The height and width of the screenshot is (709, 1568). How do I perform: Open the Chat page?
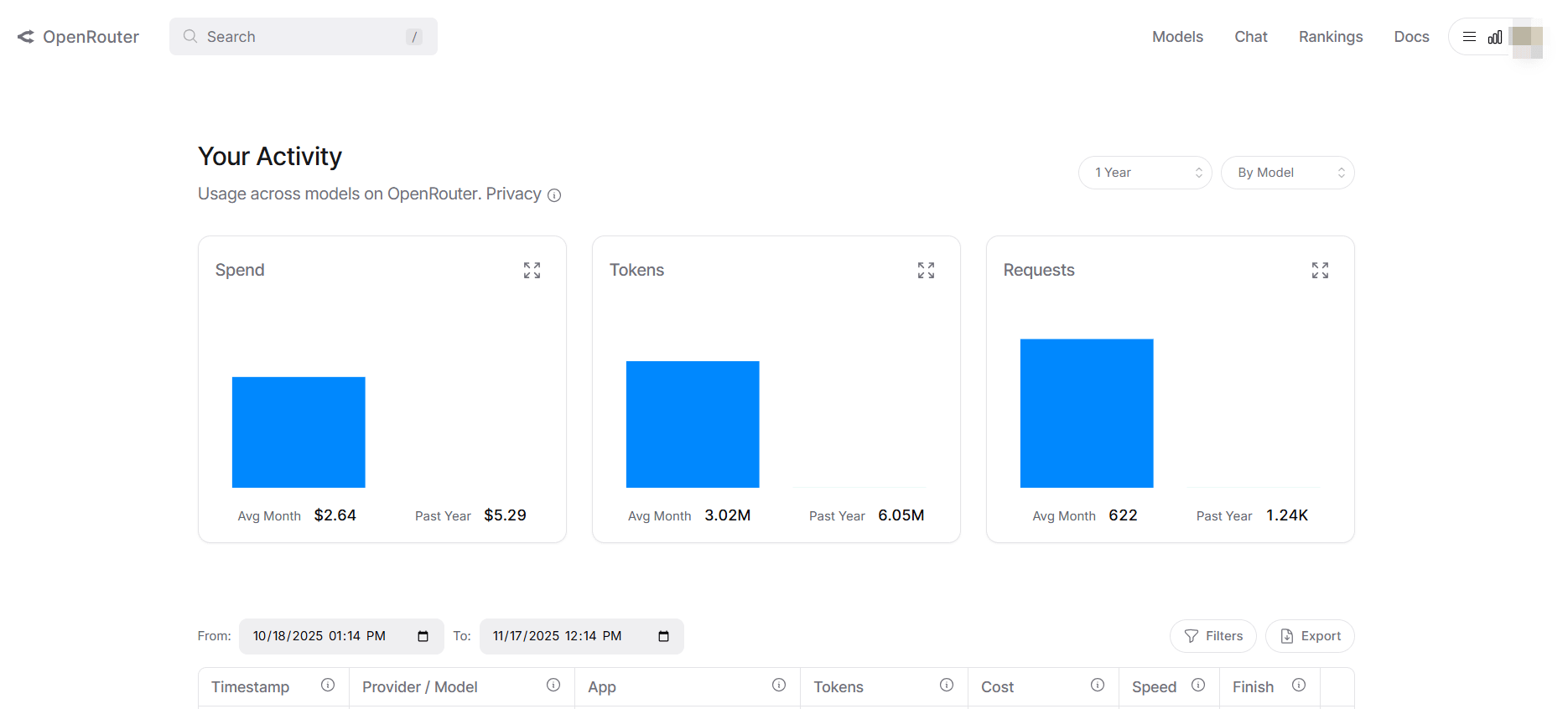pyautogui.click(x=1250, y=37)
